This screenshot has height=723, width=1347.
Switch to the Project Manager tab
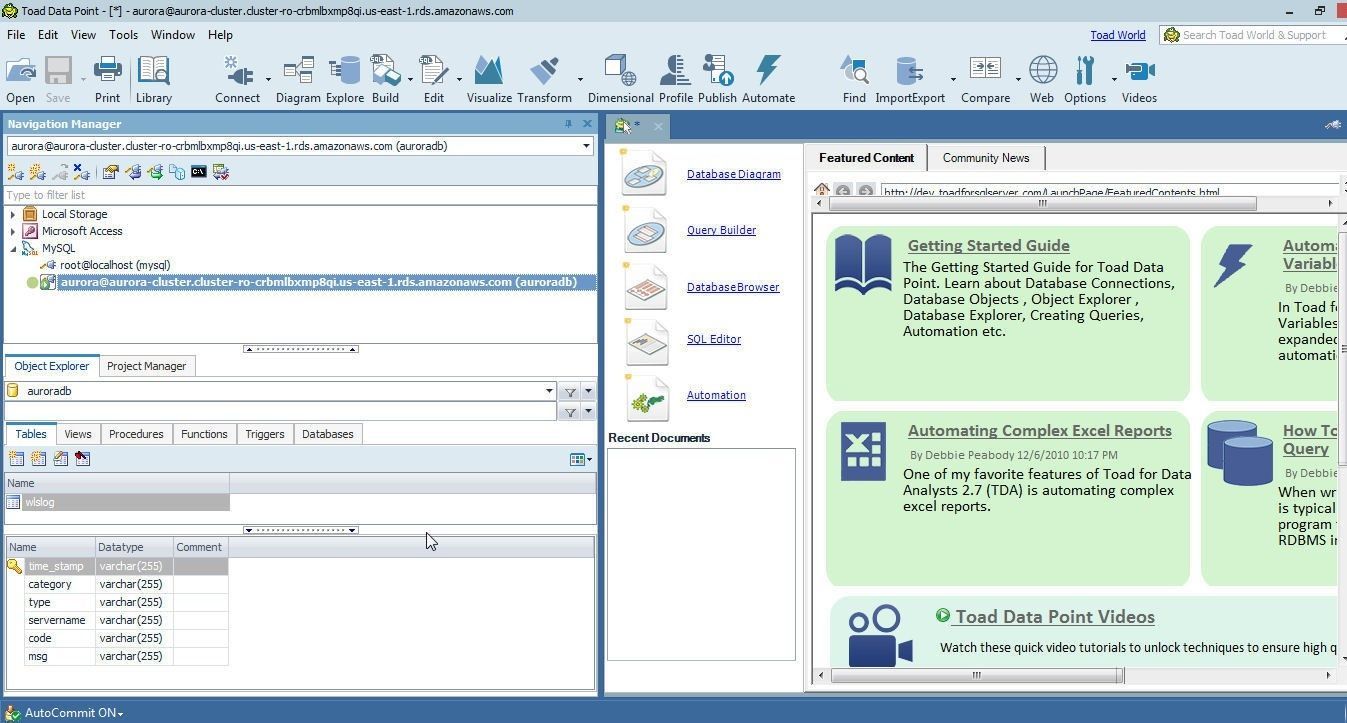[x=146, y=366]
